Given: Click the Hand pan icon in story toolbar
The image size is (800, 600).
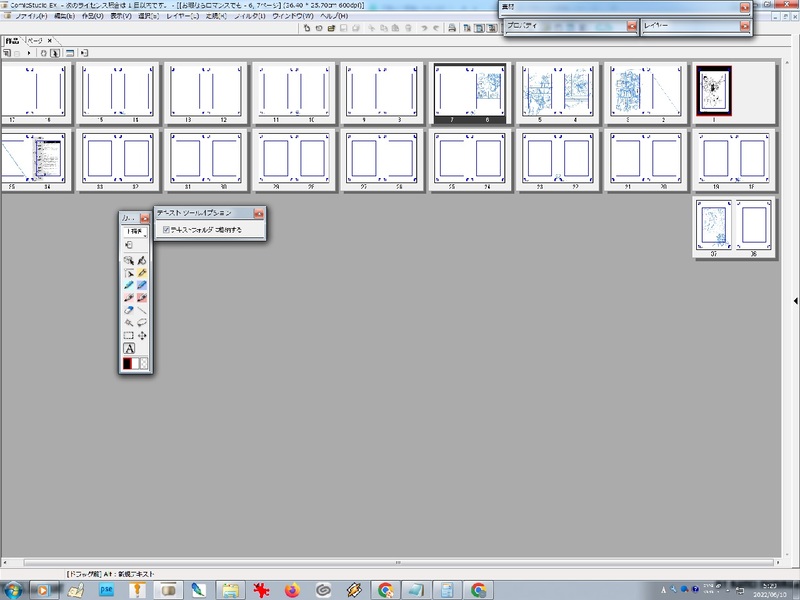Looking at the screenshot, I should tap(43, 53).
